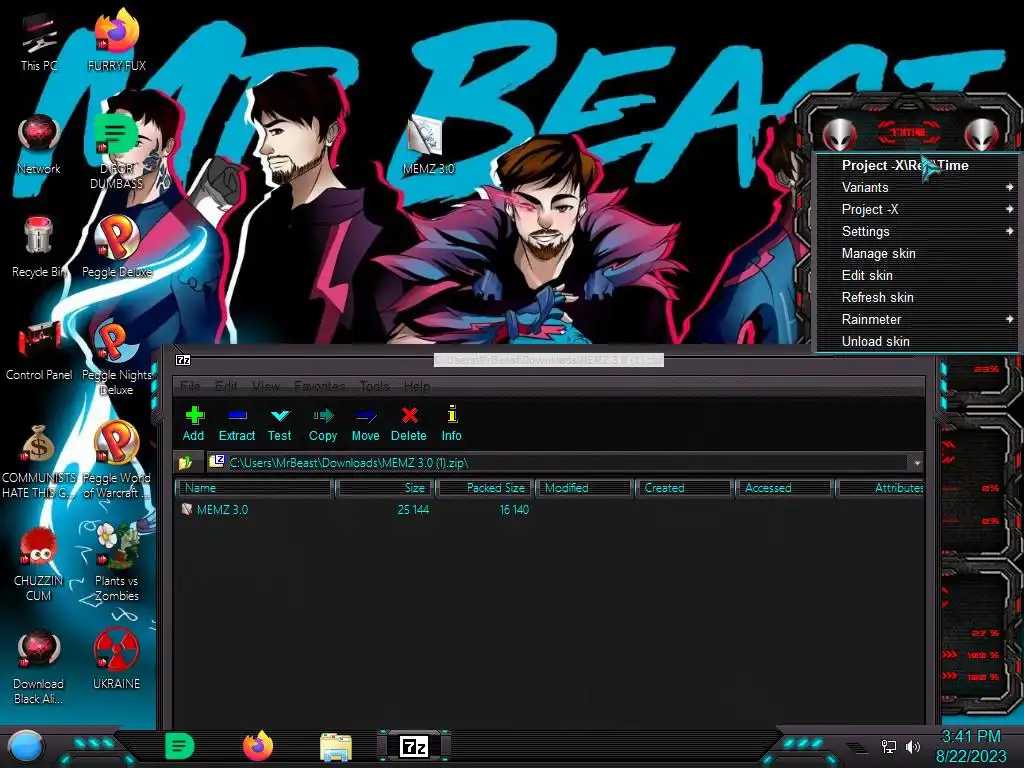Image resolution: width=1024 pixels, height=768 pixels.
Task: Click the Add button in 7-Zip toolbar
Action: [193, 423]
